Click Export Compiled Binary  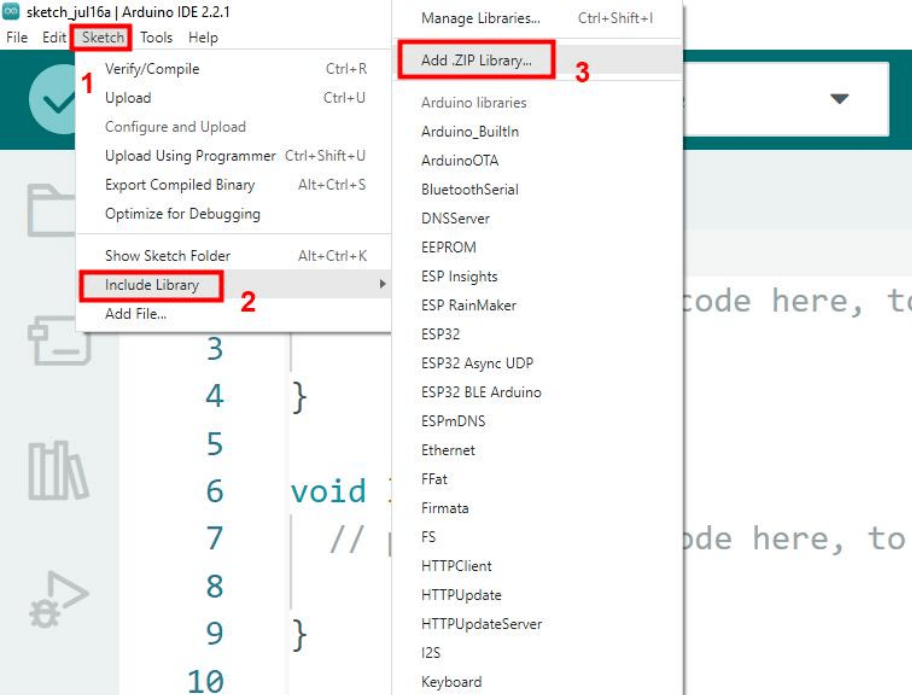[180, 185]
